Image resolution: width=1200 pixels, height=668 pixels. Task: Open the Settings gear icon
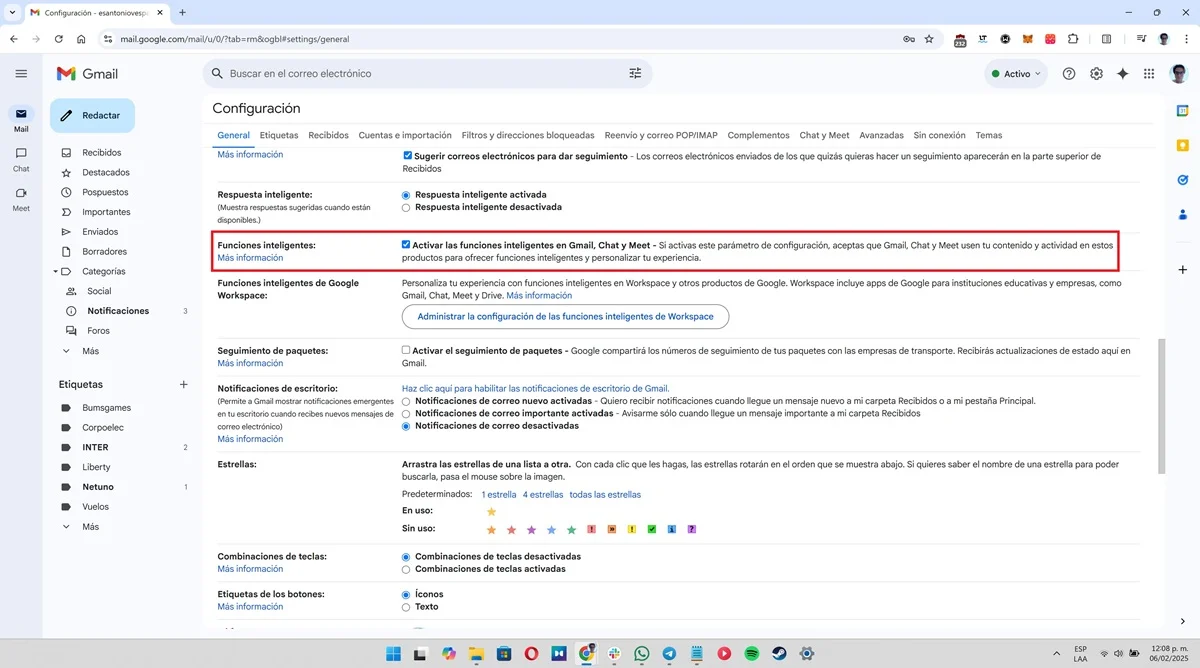click(x=1096, y=73)
